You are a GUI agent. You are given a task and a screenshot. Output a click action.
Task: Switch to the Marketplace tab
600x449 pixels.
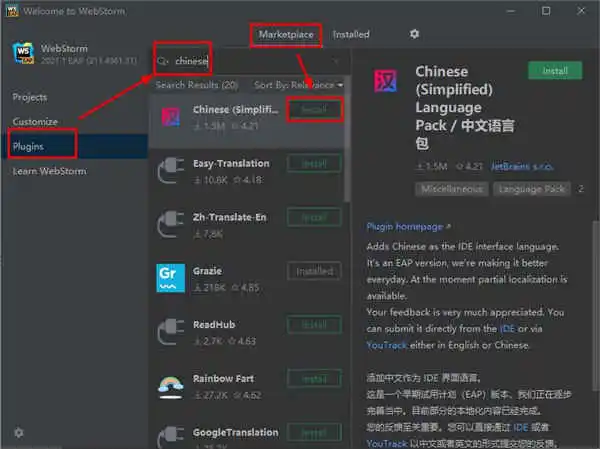pyautogui.click(x=286, y=34)
